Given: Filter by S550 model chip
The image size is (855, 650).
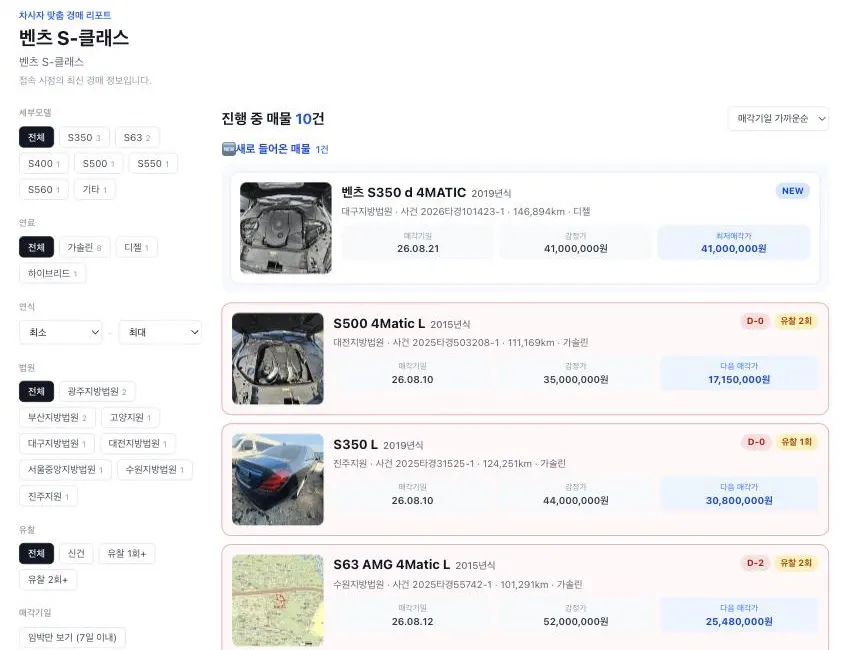Looking at the screenshot, I should coord(153,164).
